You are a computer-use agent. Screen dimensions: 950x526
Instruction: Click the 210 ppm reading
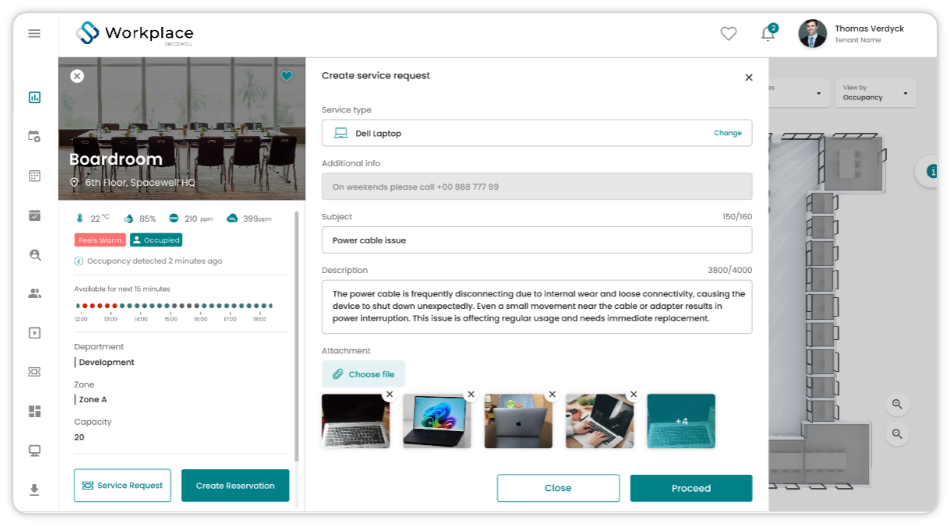199,219
